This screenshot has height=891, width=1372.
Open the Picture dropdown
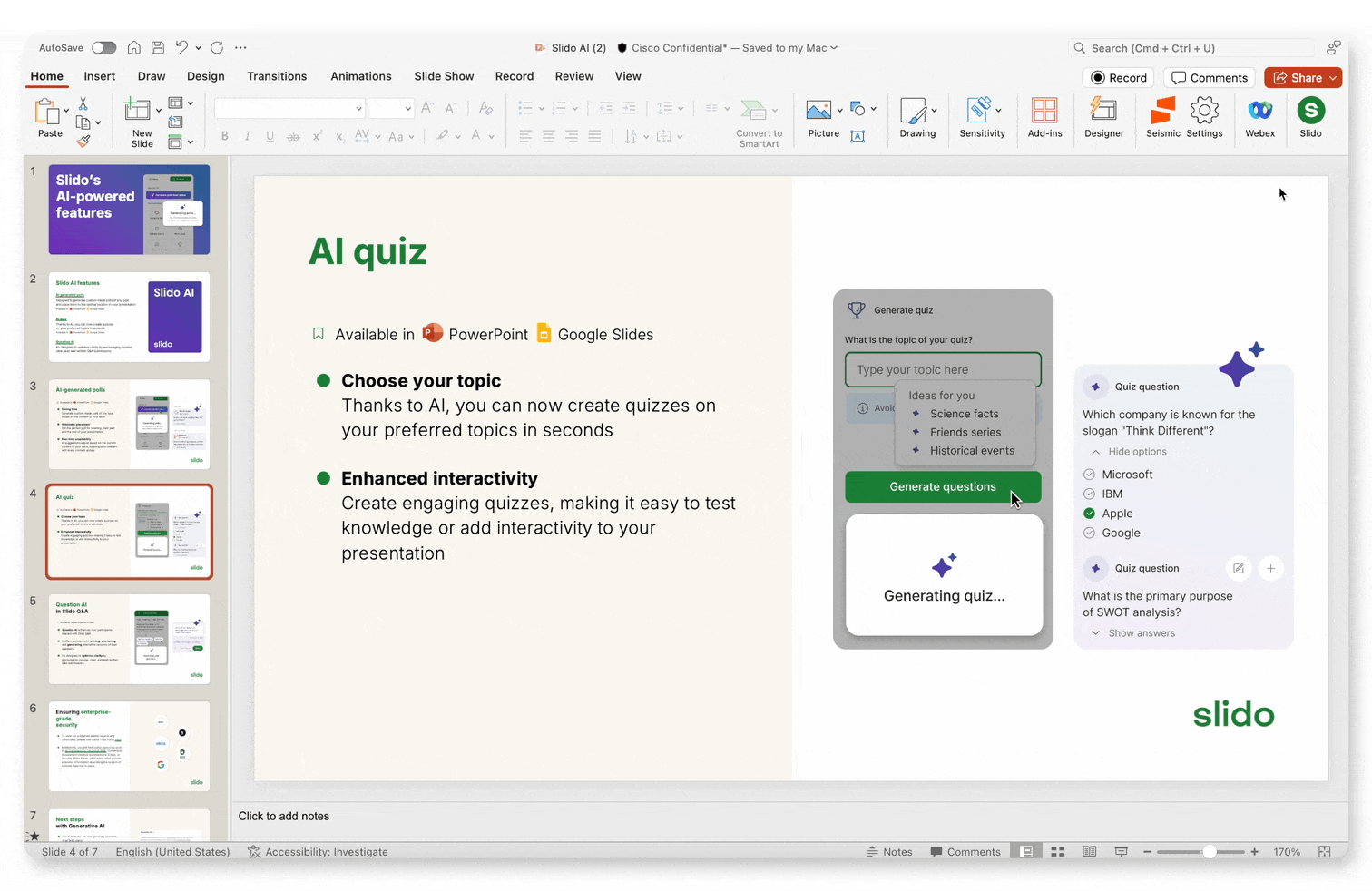[x=839, y=111]
